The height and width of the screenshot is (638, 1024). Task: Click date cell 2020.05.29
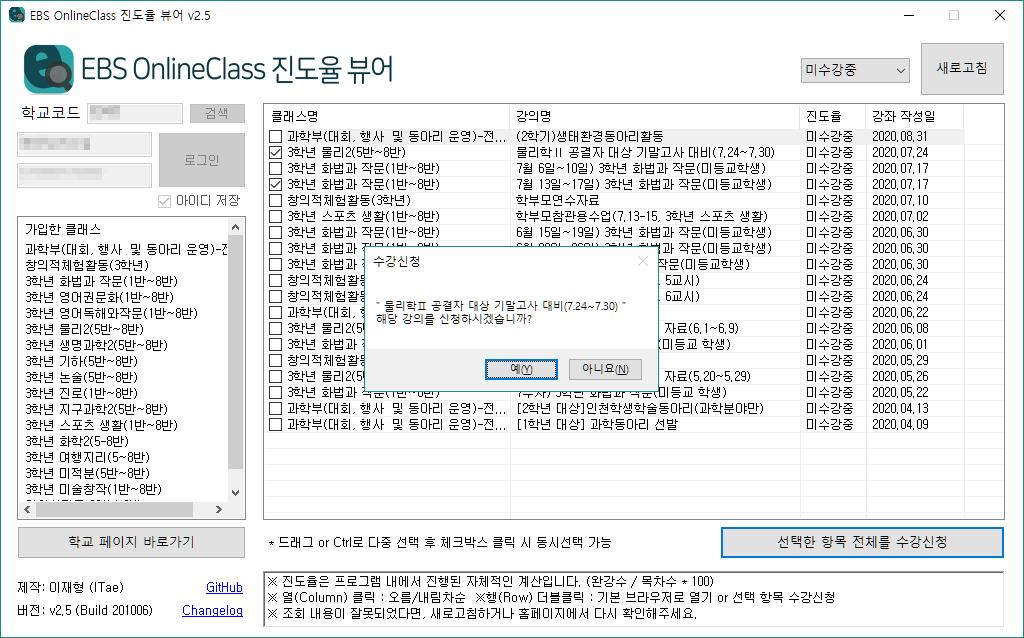point(900,360)
